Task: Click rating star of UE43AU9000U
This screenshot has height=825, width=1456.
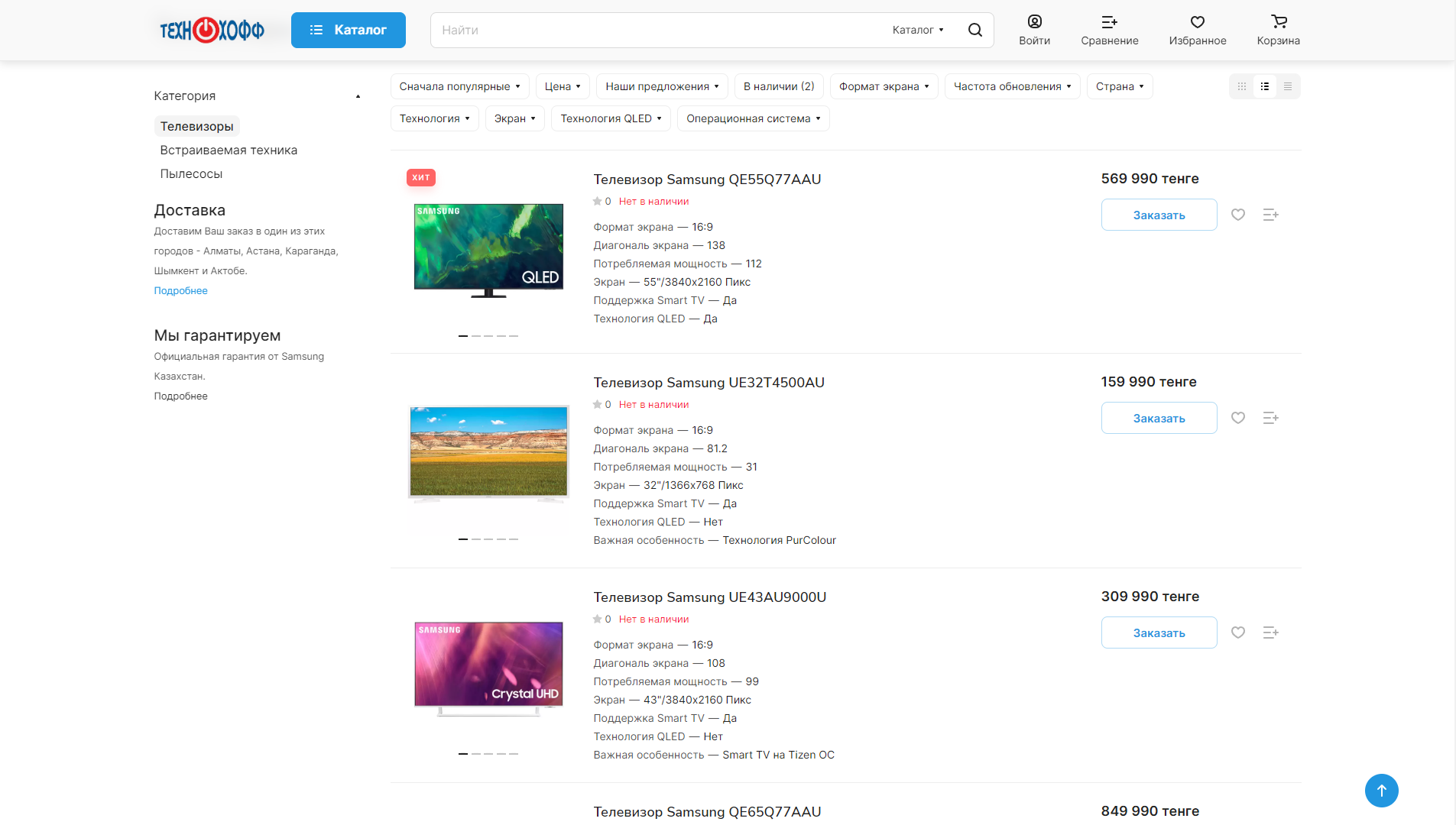Action: (x=597, y=620)
